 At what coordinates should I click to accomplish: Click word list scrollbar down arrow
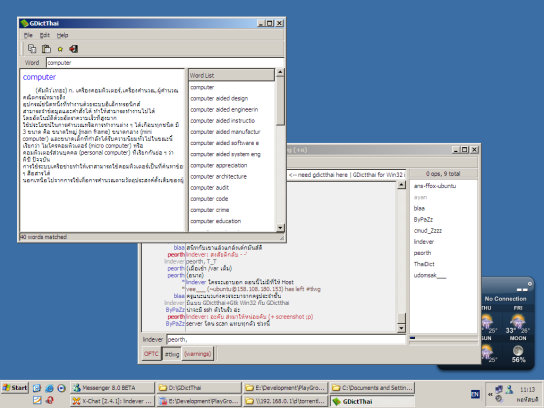point(280,228)
